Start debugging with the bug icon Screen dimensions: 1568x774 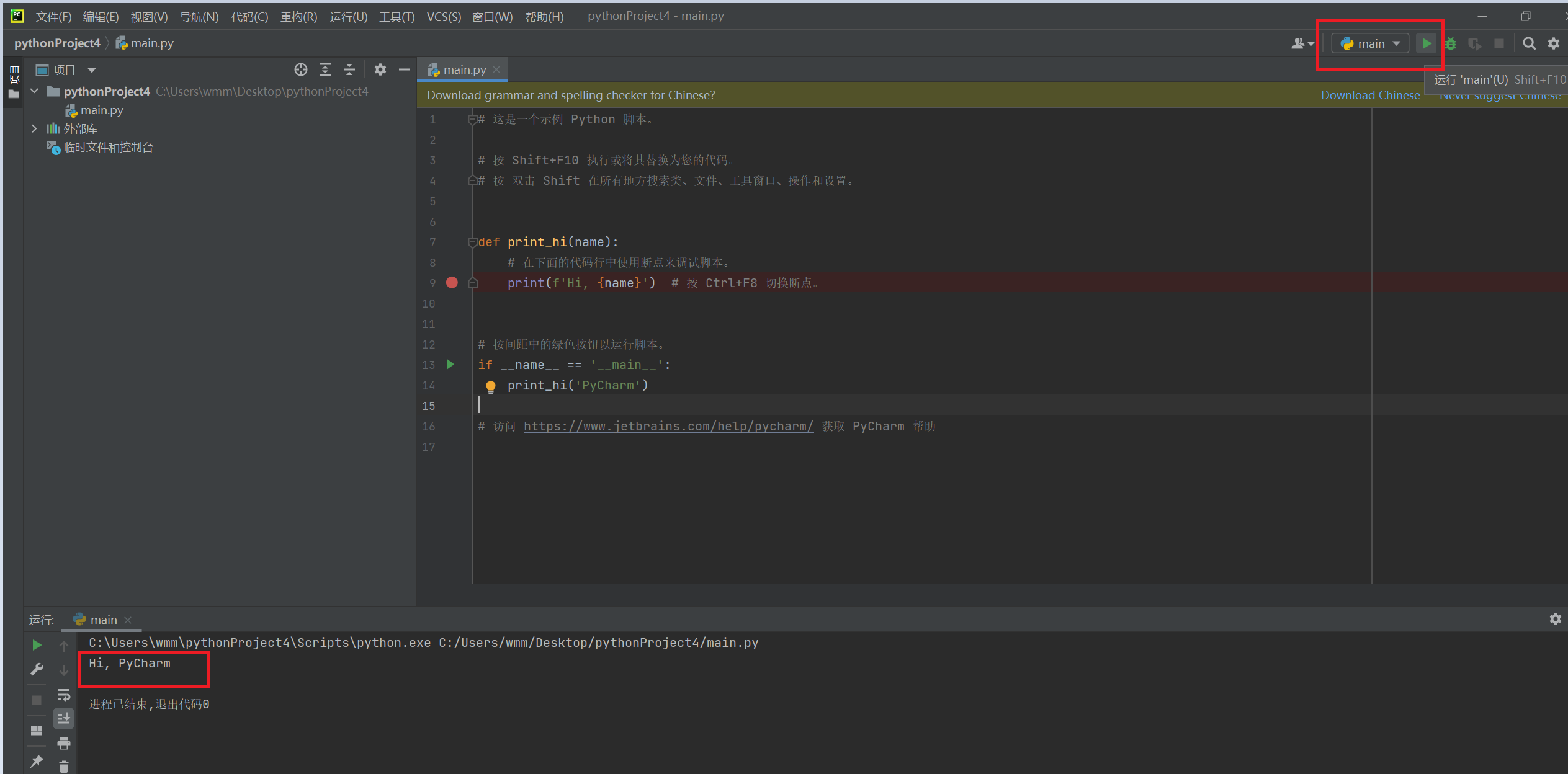[x=1451, y=43]
